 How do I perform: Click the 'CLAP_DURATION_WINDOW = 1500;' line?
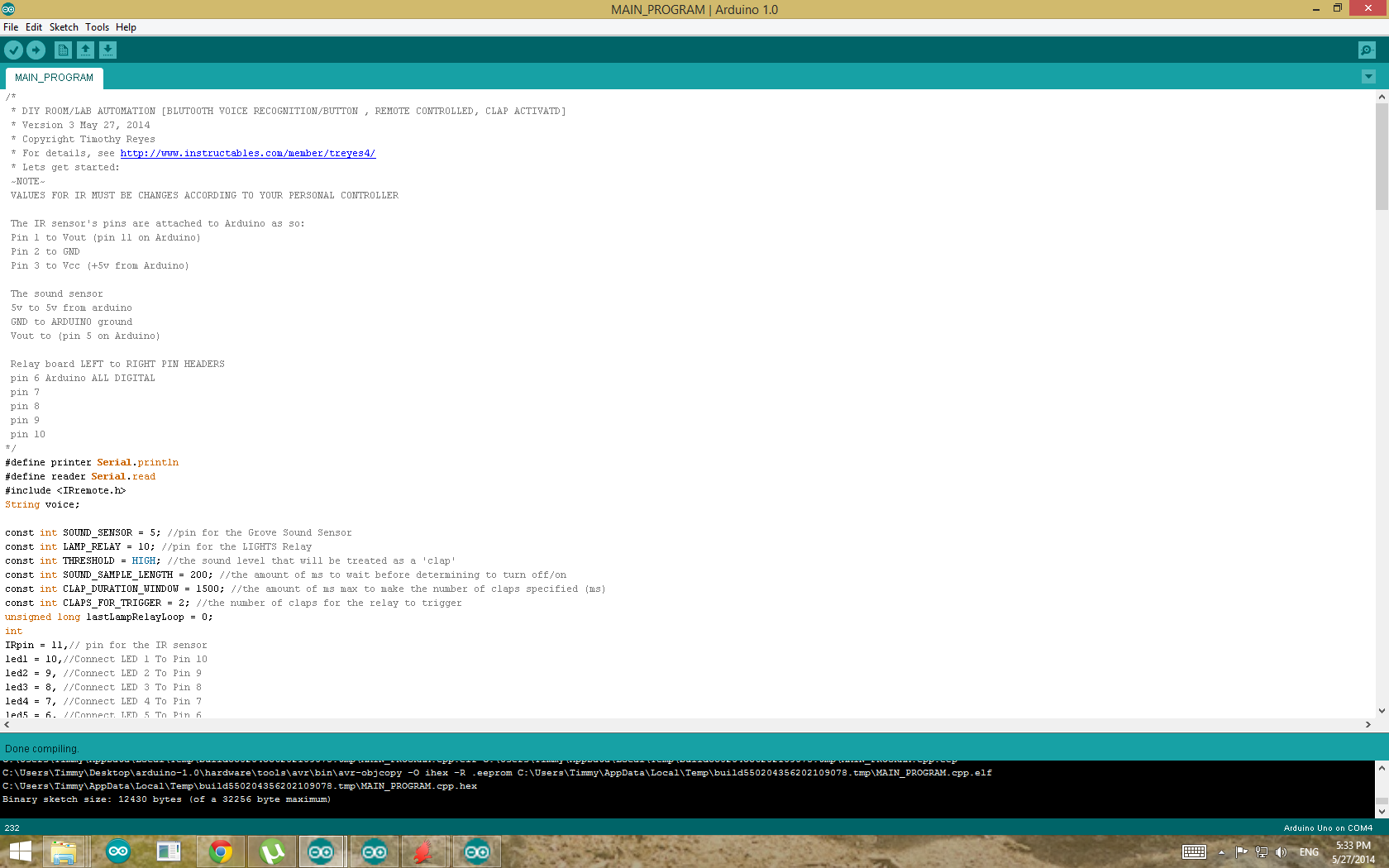pos(305,589)
